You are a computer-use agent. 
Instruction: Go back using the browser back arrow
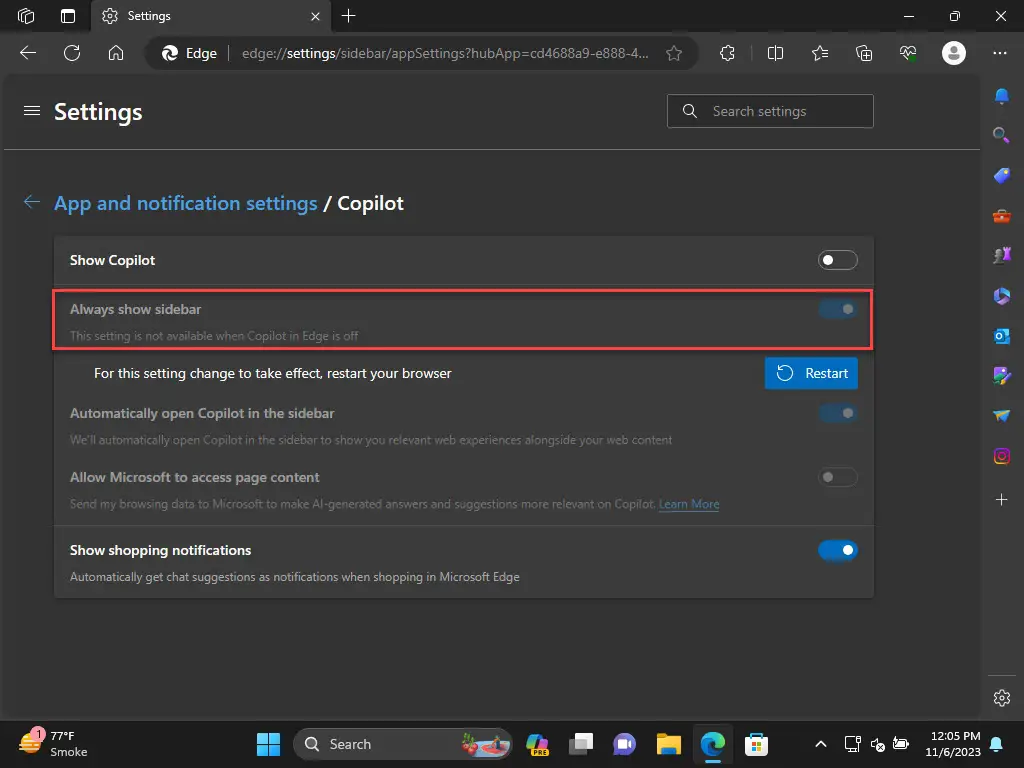[x=28, y=53]
